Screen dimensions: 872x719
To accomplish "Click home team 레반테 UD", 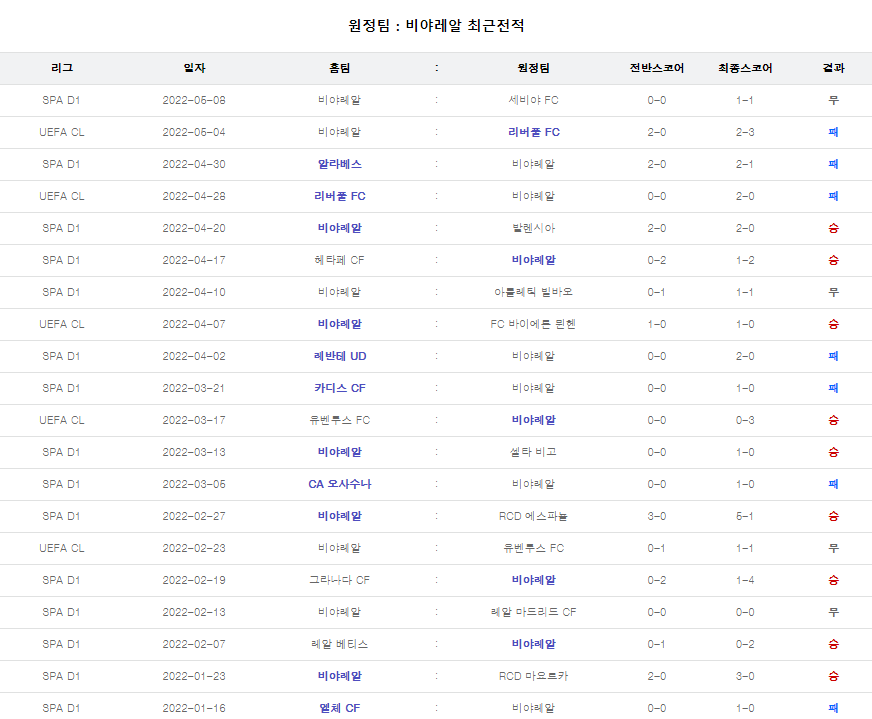I will coord(340,356).
